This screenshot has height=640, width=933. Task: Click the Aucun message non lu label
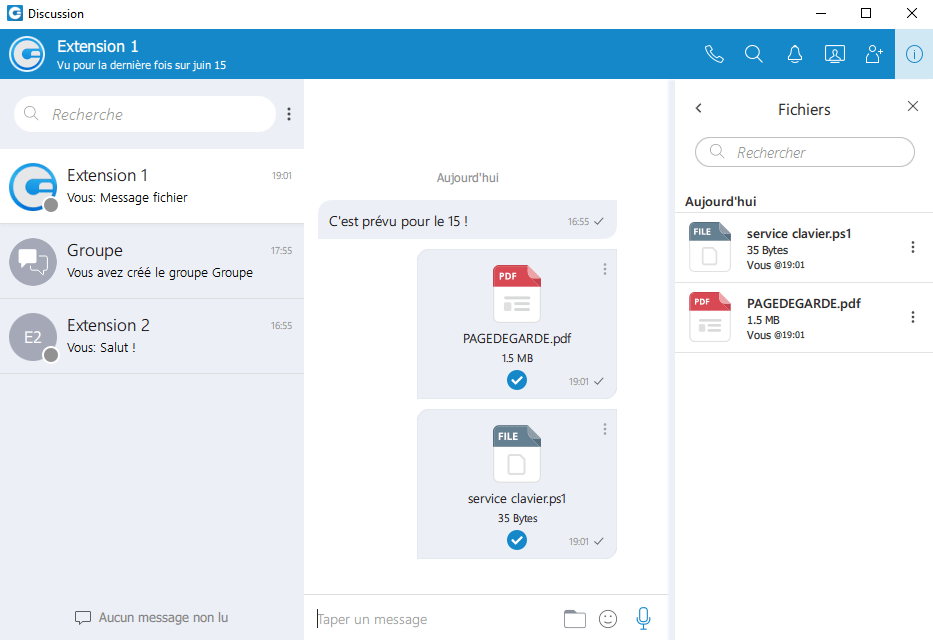[x=163, y=617]
